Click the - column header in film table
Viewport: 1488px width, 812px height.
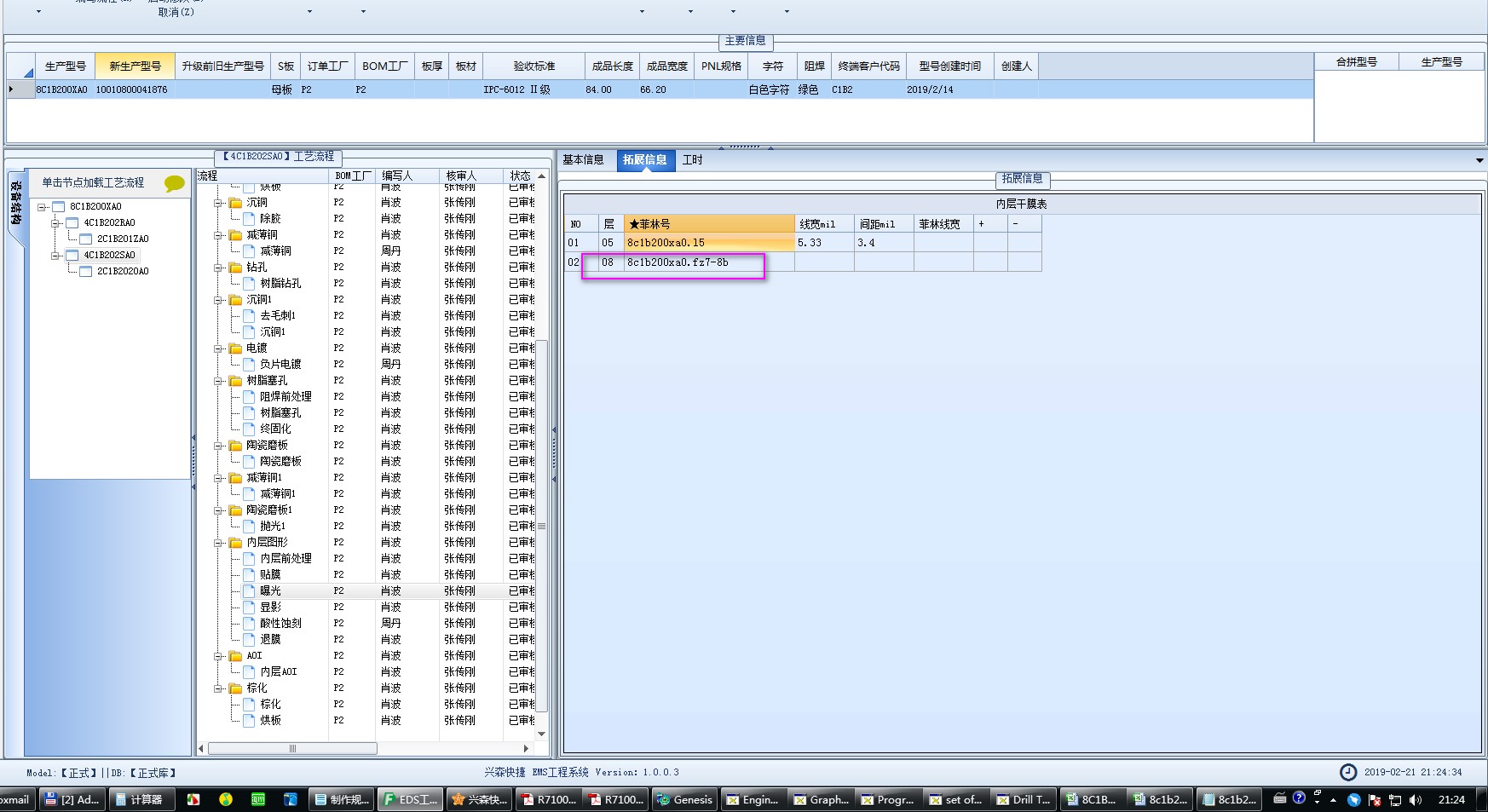click(1024, 224)
